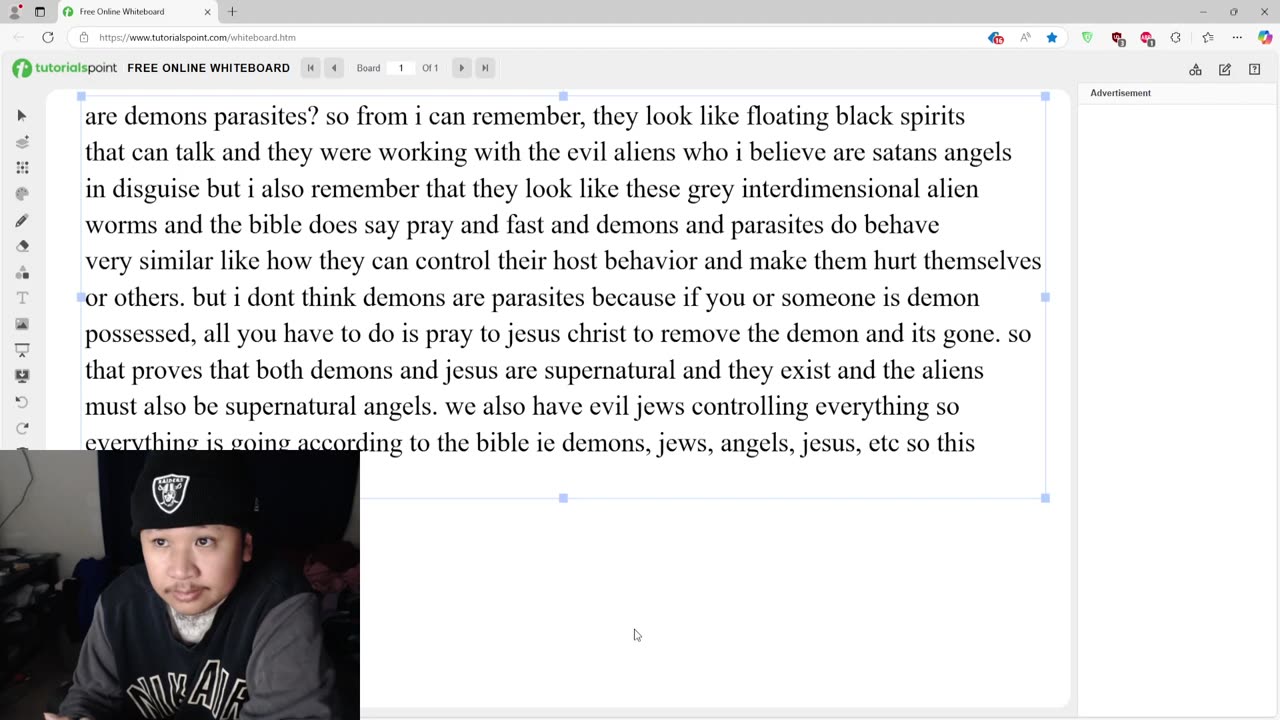
Task: Open a new browser tab
Action: coord(232,12)
